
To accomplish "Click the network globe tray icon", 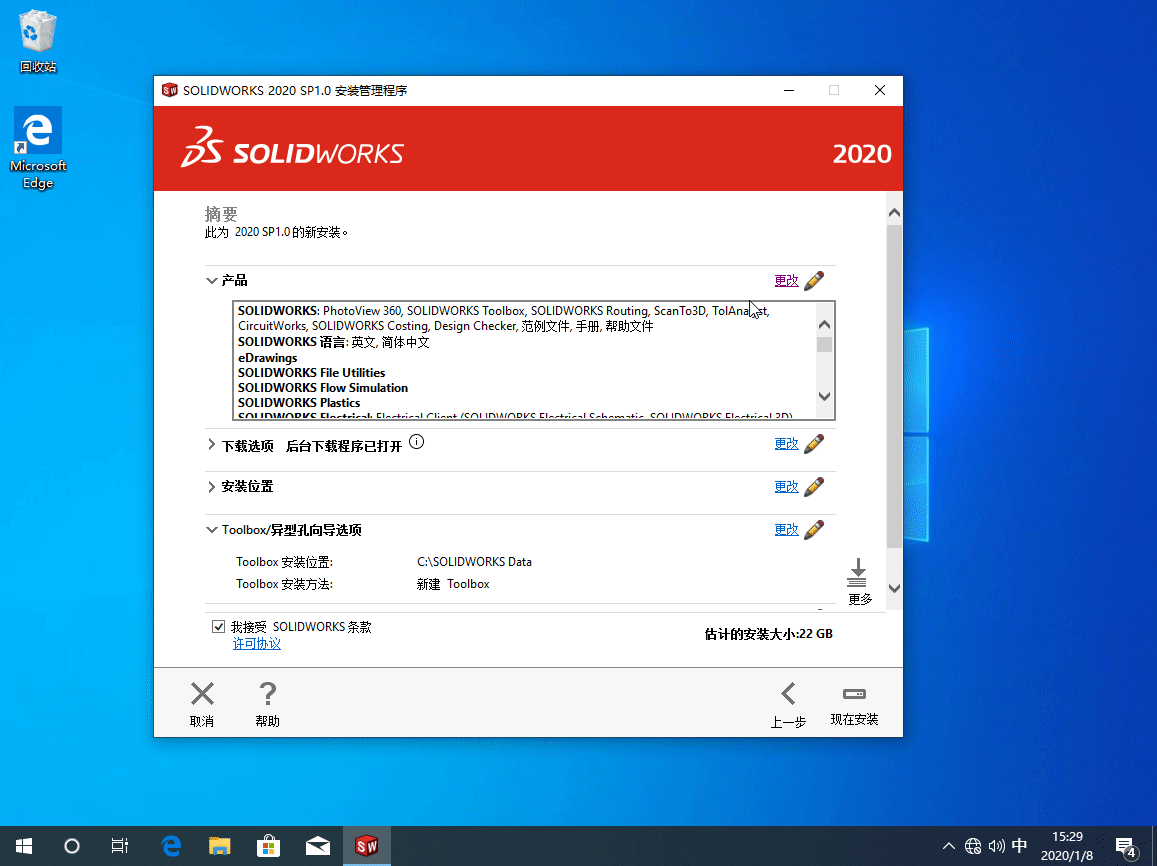I will coord(973,846).
